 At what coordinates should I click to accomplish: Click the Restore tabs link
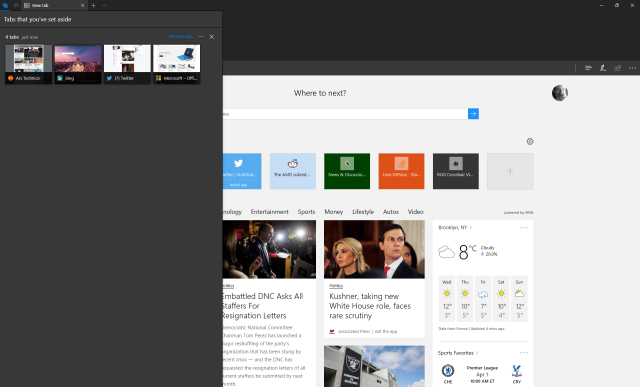181,37
